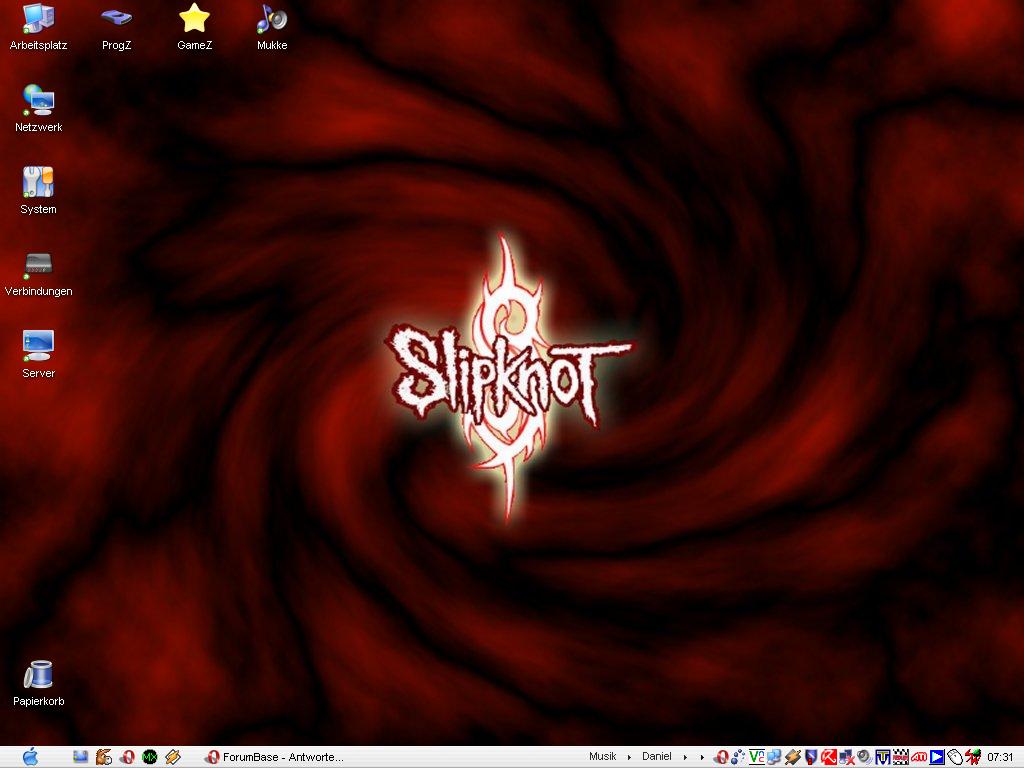
Task: Click the 07:31 taskbar clock
Action: [1000, 757]
